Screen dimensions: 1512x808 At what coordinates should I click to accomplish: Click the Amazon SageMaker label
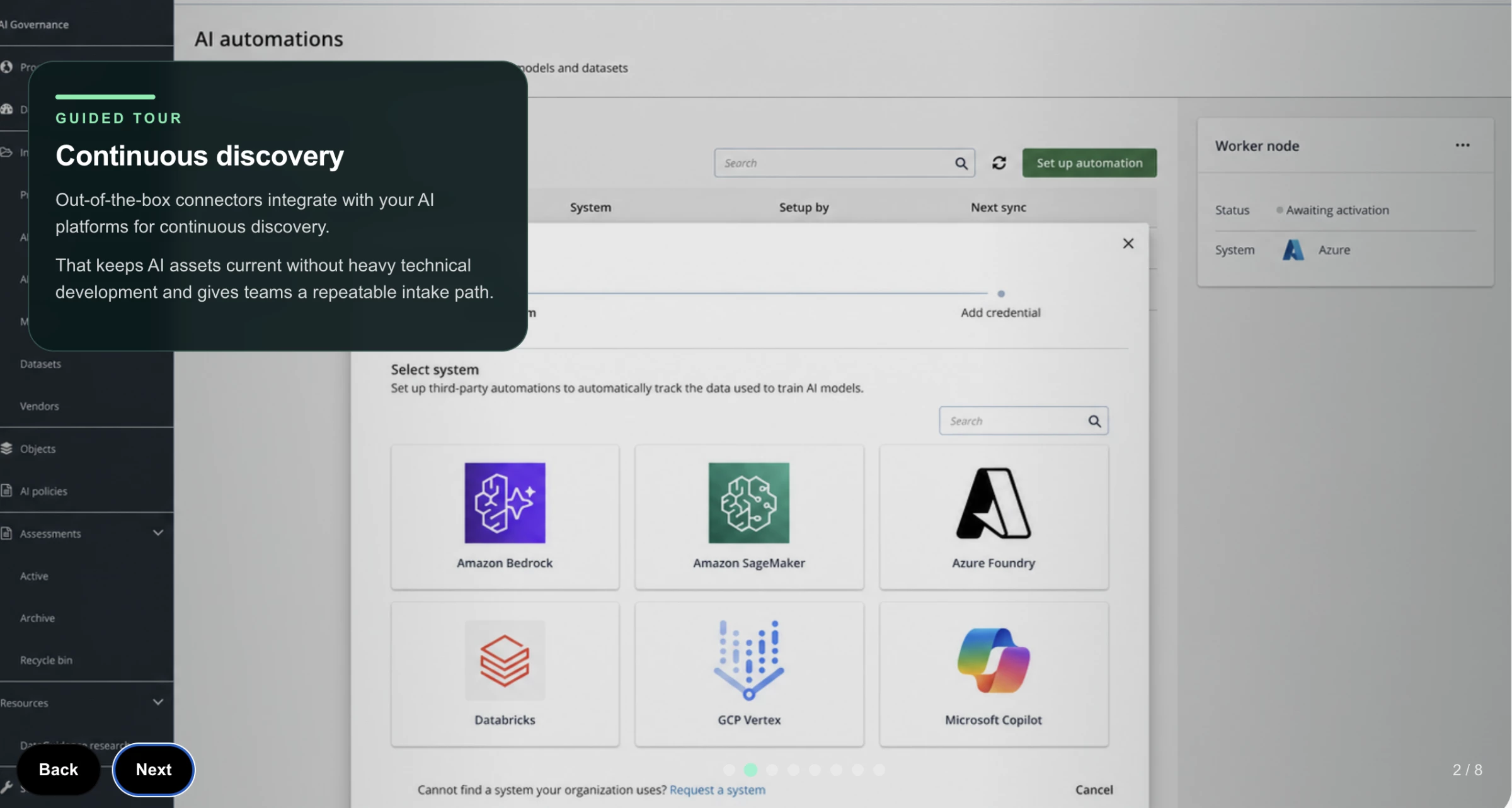748,563
